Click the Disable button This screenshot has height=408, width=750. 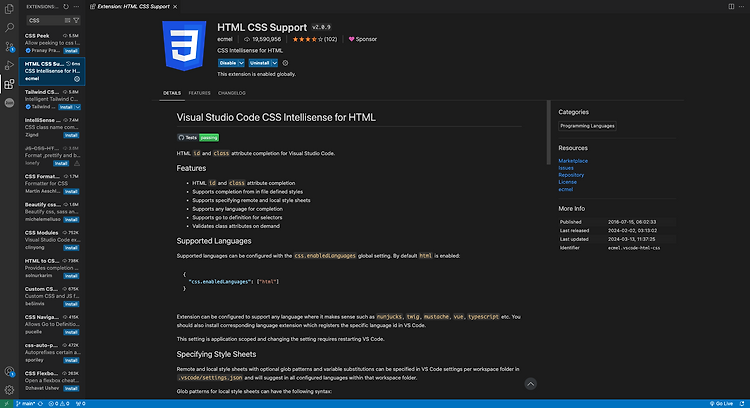228,63
